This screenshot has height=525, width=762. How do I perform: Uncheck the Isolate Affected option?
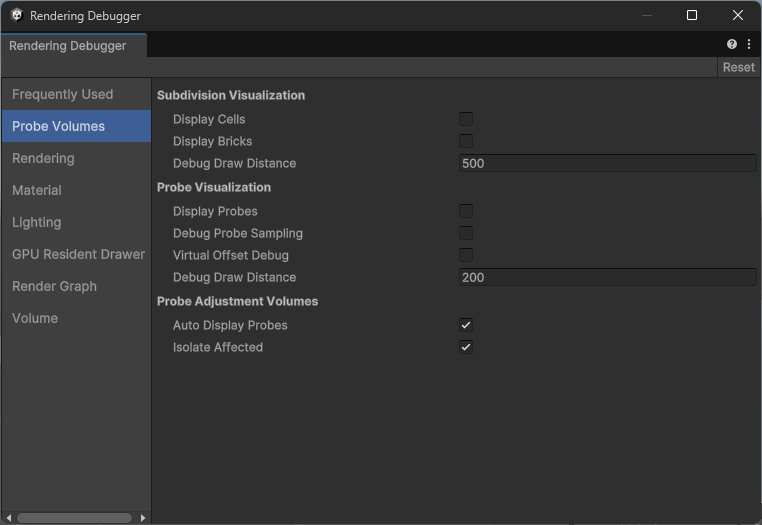tap(466, 347)
